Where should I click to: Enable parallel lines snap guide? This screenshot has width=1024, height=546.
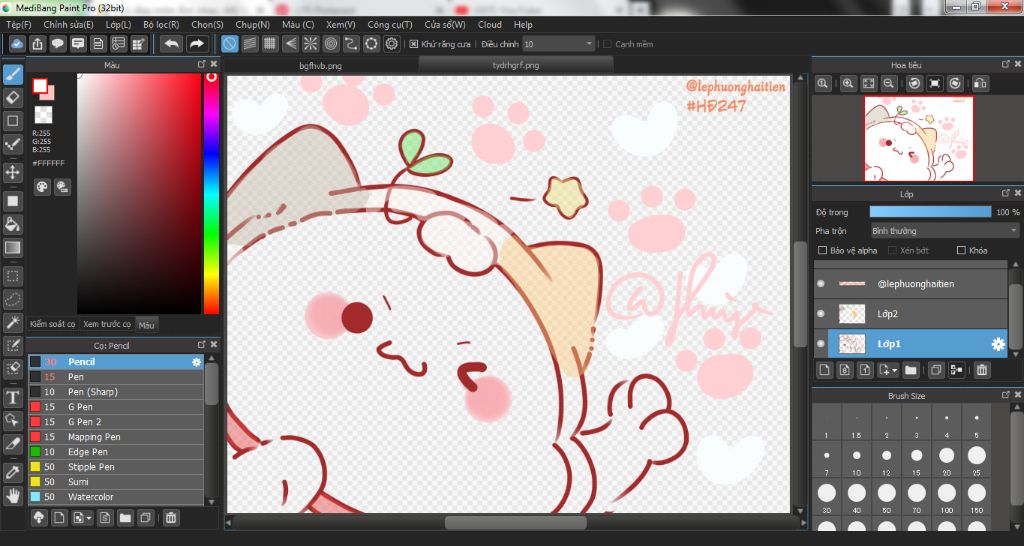click(x=249, y=44)
